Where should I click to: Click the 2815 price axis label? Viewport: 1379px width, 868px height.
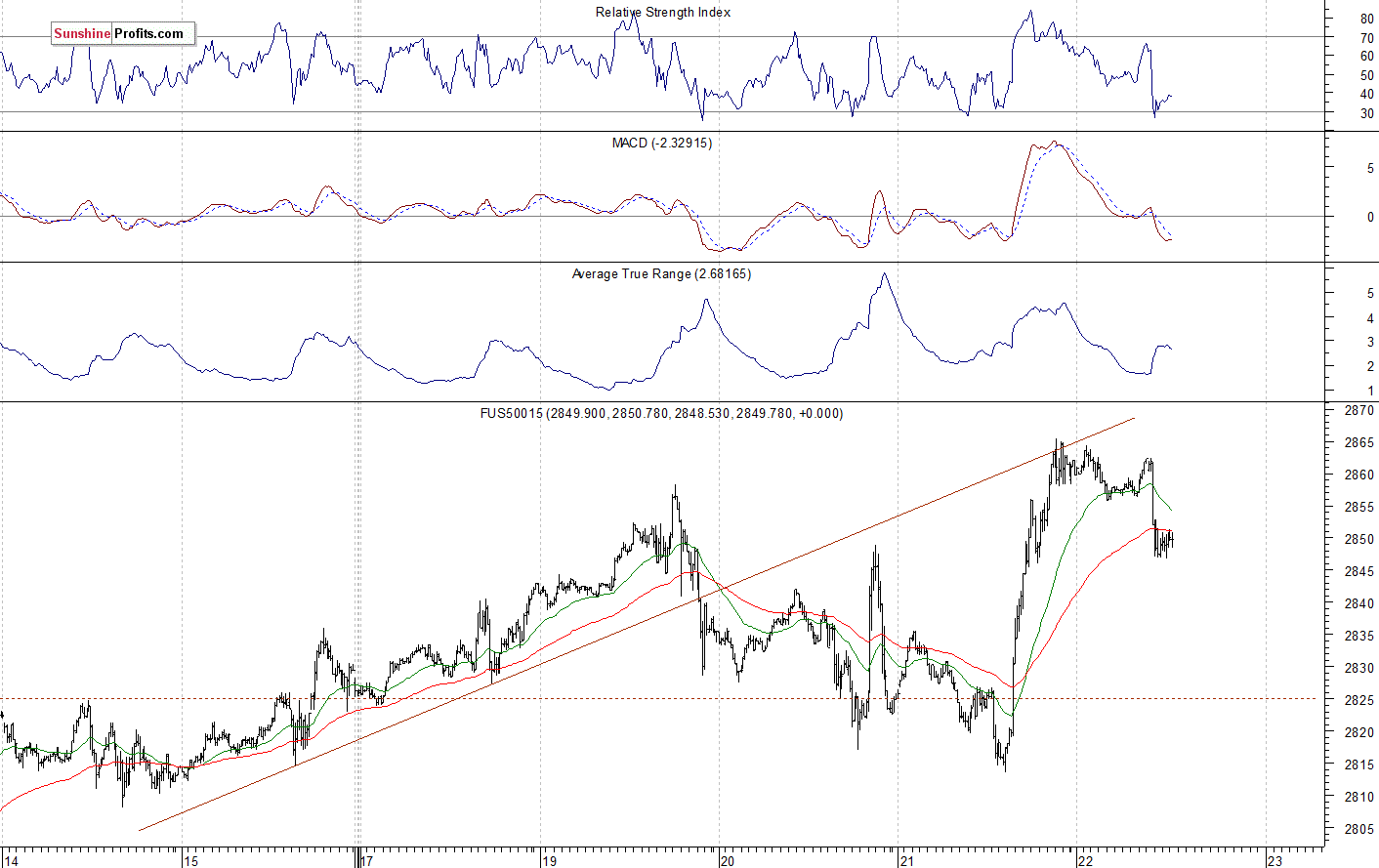tap(1360, 765)
